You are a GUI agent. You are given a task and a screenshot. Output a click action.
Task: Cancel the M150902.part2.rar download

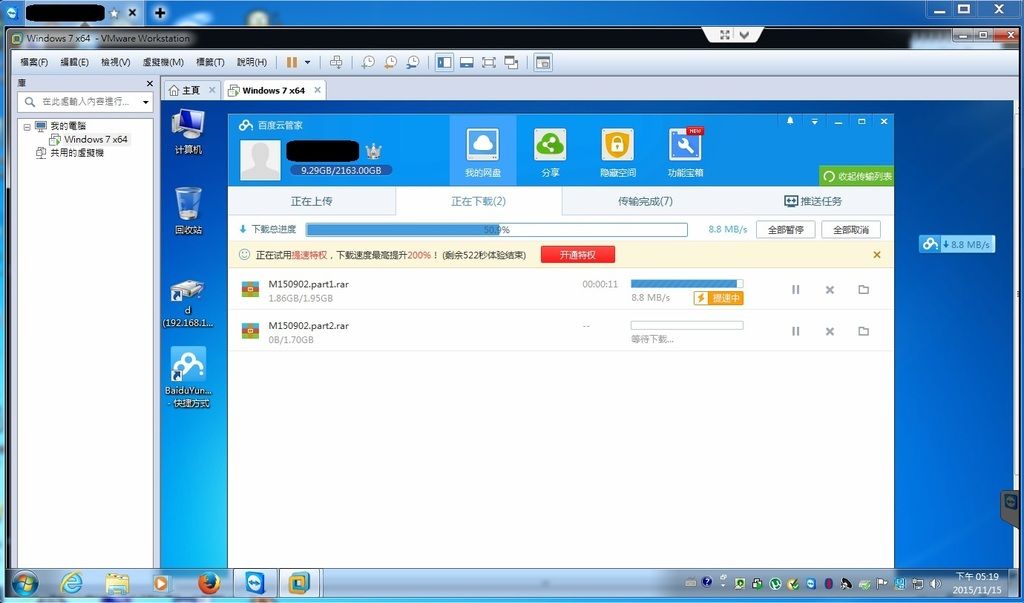(829, 331)
